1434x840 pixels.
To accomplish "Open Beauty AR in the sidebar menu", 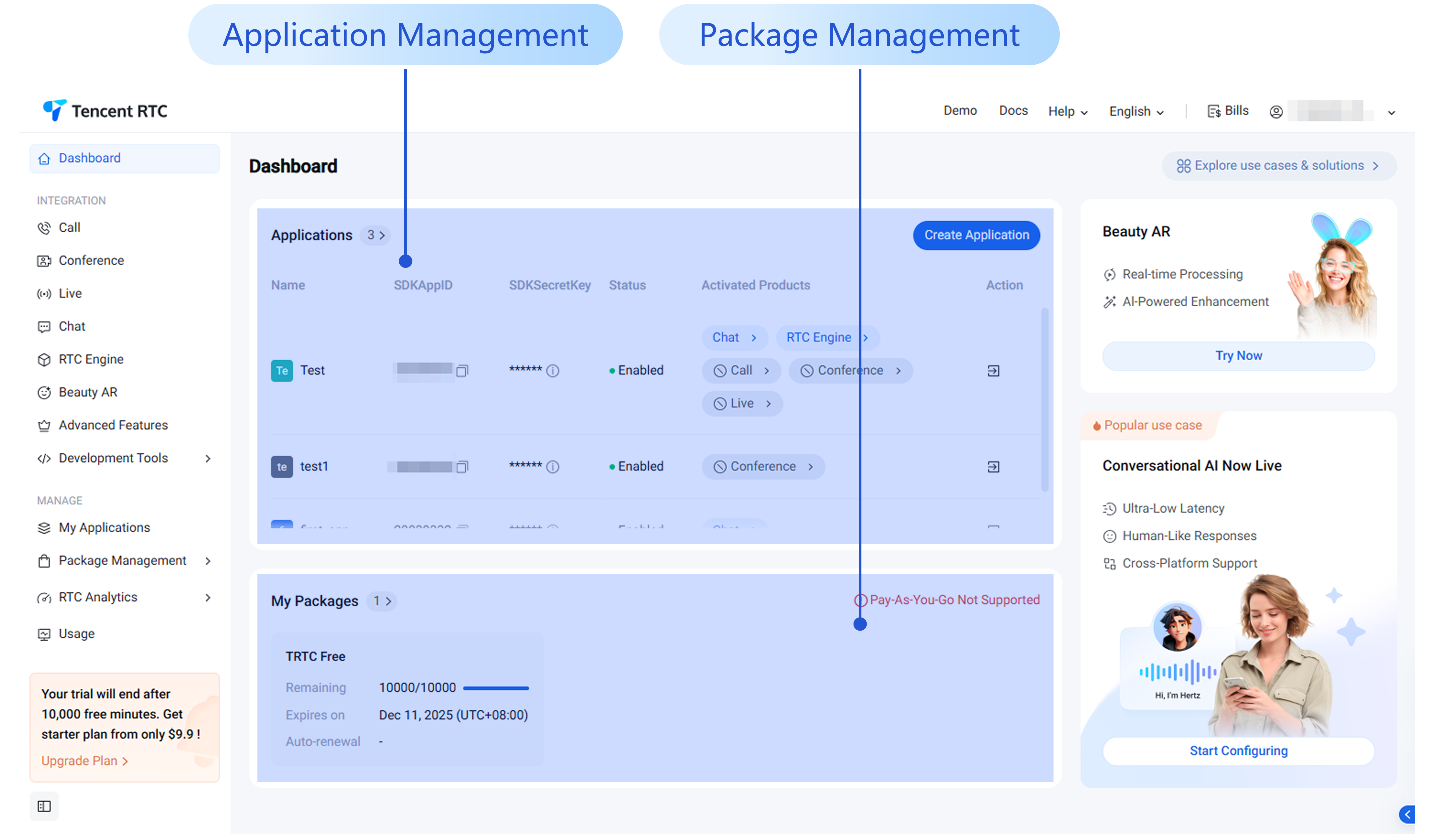I will [x=88, y=393].
